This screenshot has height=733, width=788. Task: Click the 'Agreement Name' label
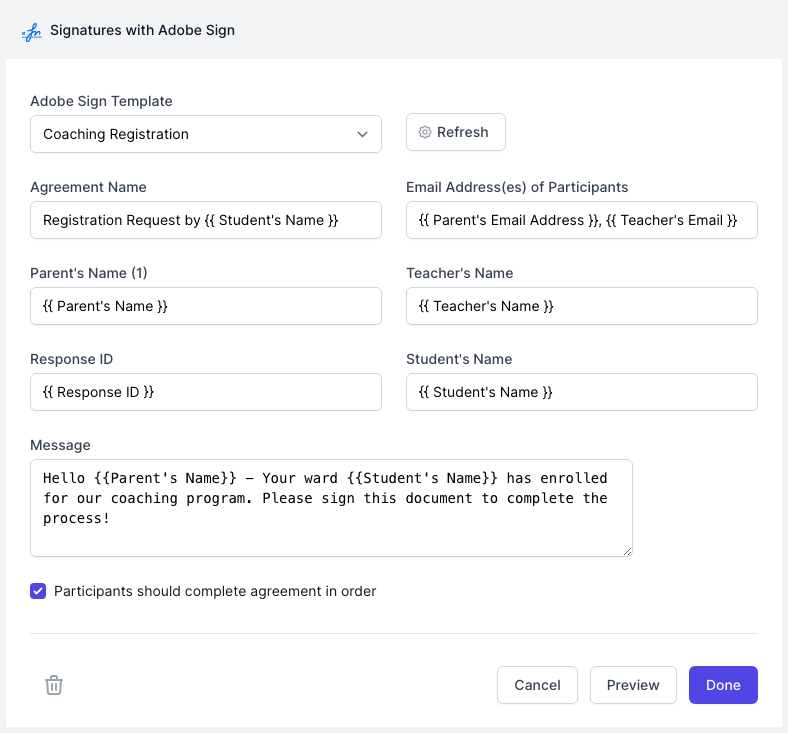tap(88, 187)
